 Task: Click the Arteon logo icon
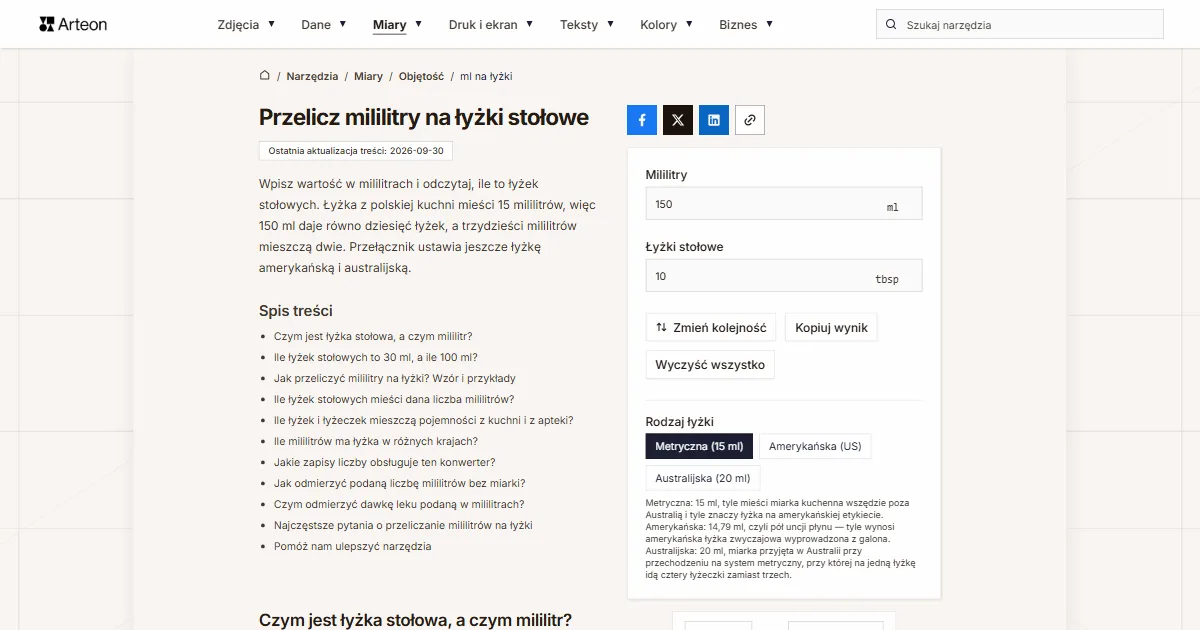46,24
